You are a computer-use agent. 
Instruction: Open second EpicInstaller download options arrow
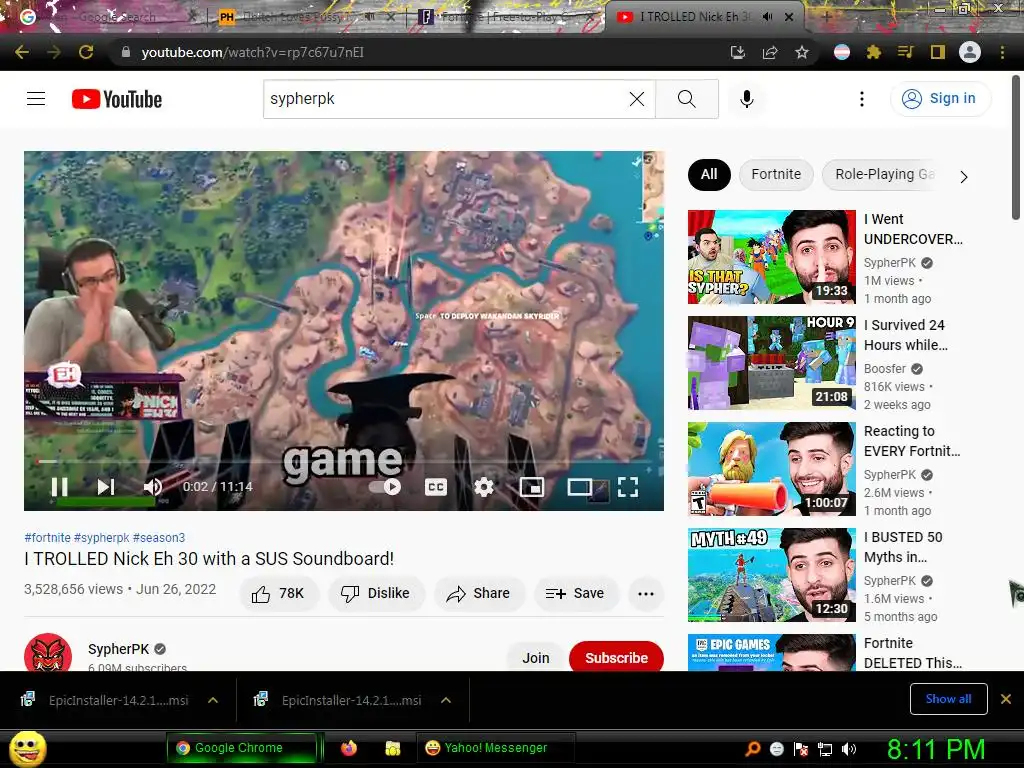pyautogui.click(x=446, y=700)
